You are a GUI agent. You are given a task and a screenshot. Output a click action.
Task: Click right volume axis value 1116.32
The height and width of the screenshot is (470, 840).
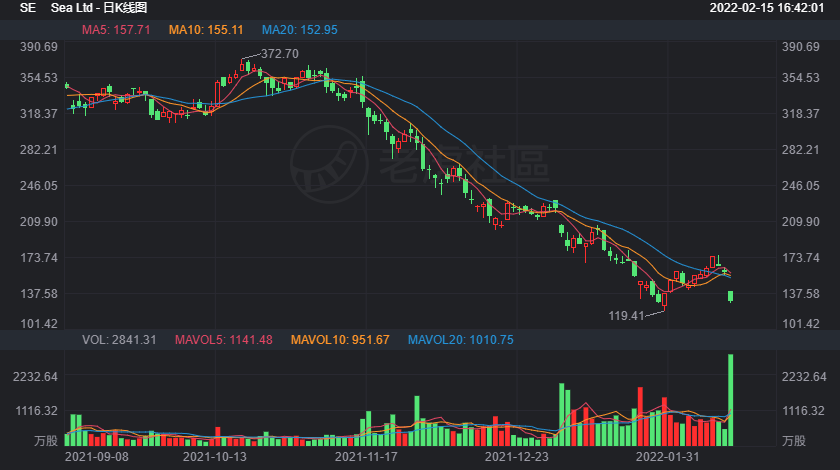(x=803, y=411)
